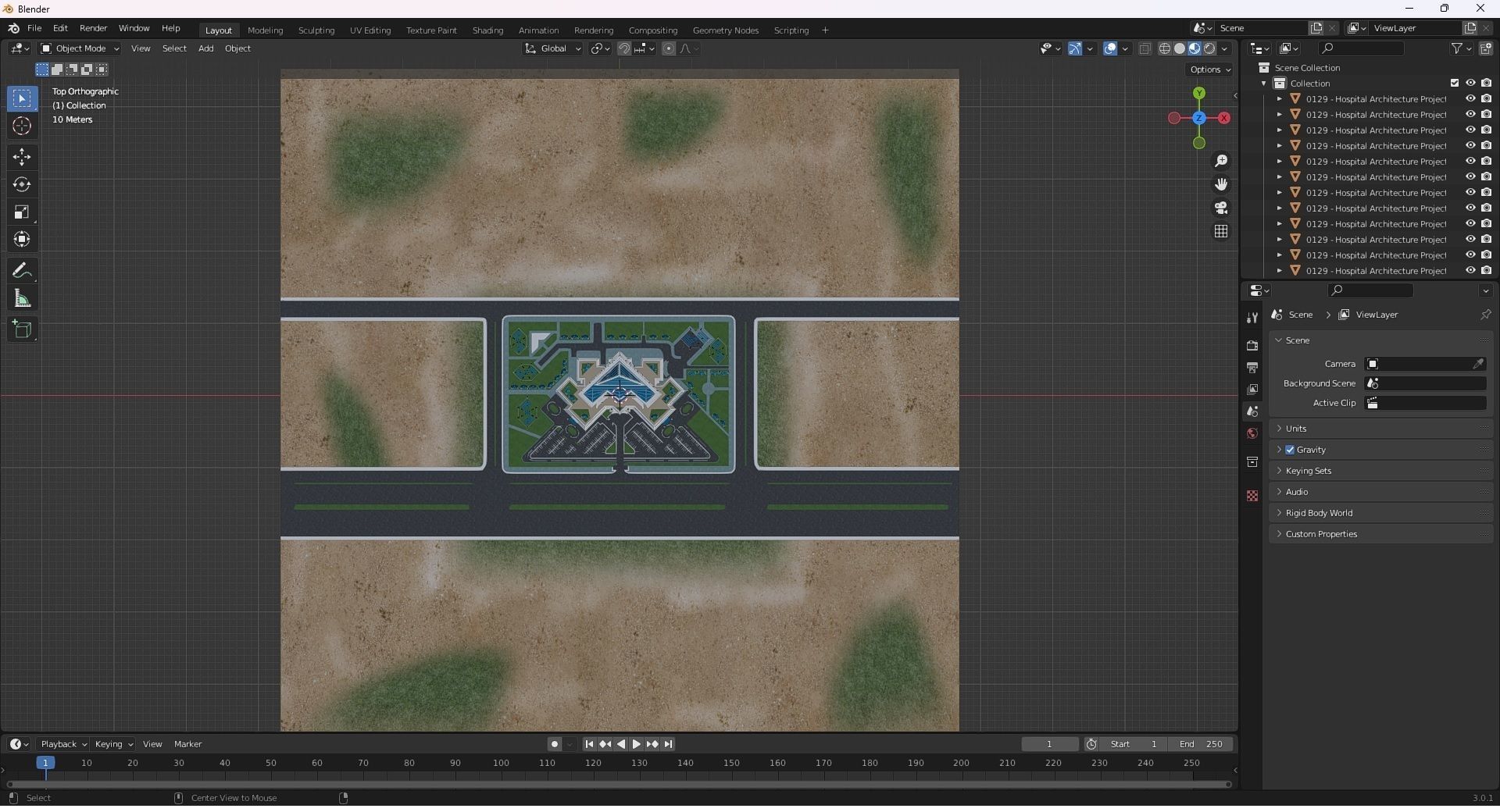Viewport: 1500px width, 812px height.
Task: Click the Blender logo menu icon
Action: pos(13,28)
